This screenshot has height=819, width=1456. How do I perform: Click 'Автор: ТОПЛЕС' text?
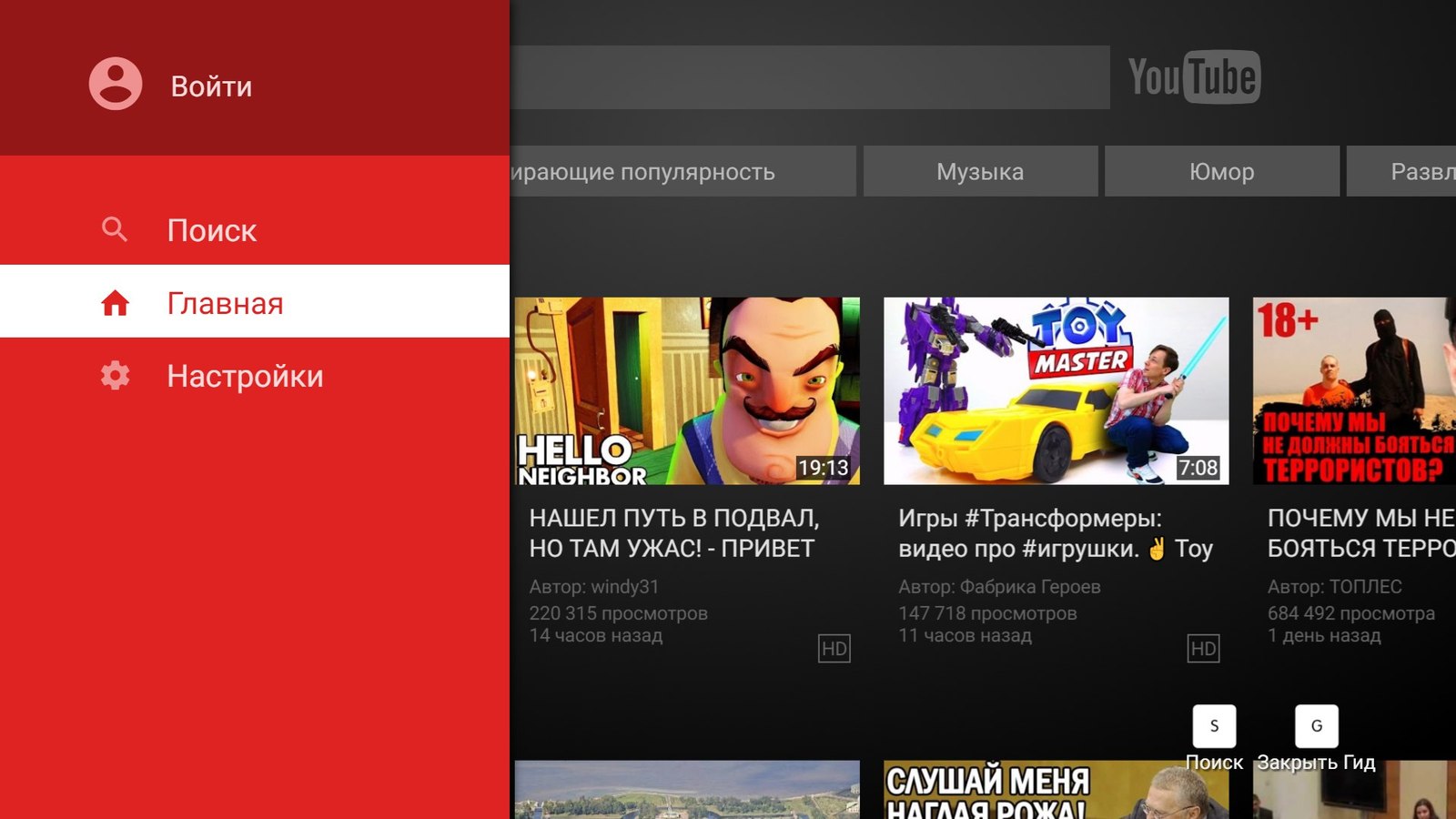tap(1335, 587)
